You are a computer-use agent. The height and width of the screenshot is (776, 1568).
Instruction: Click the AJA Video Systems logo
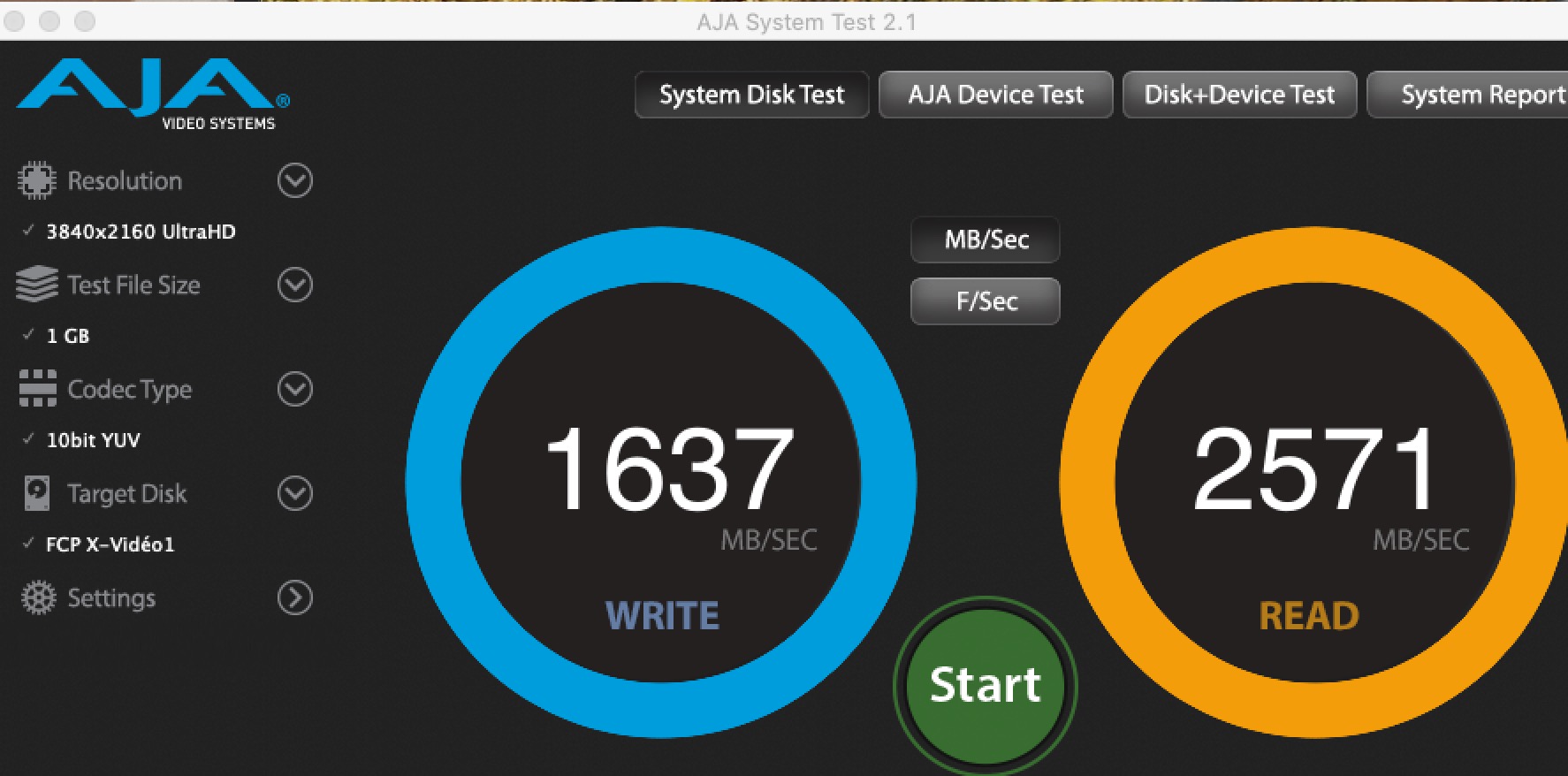coord(153,94)
